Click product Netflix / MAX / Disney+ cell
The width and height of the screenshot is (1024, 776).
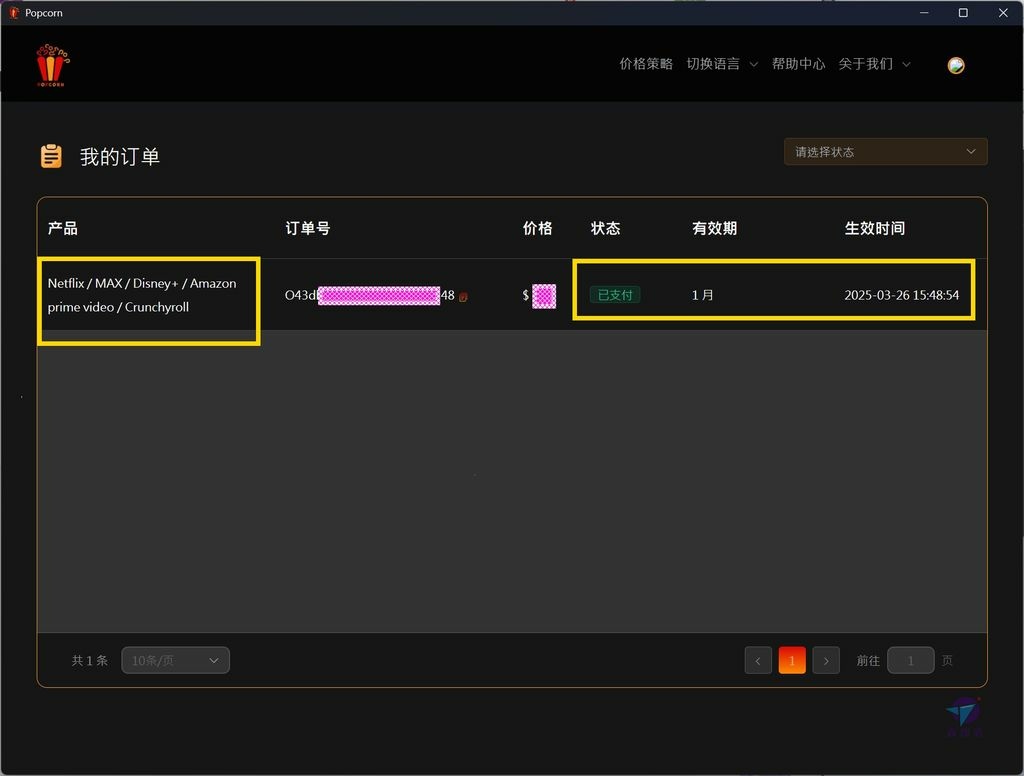pos(142,295)
